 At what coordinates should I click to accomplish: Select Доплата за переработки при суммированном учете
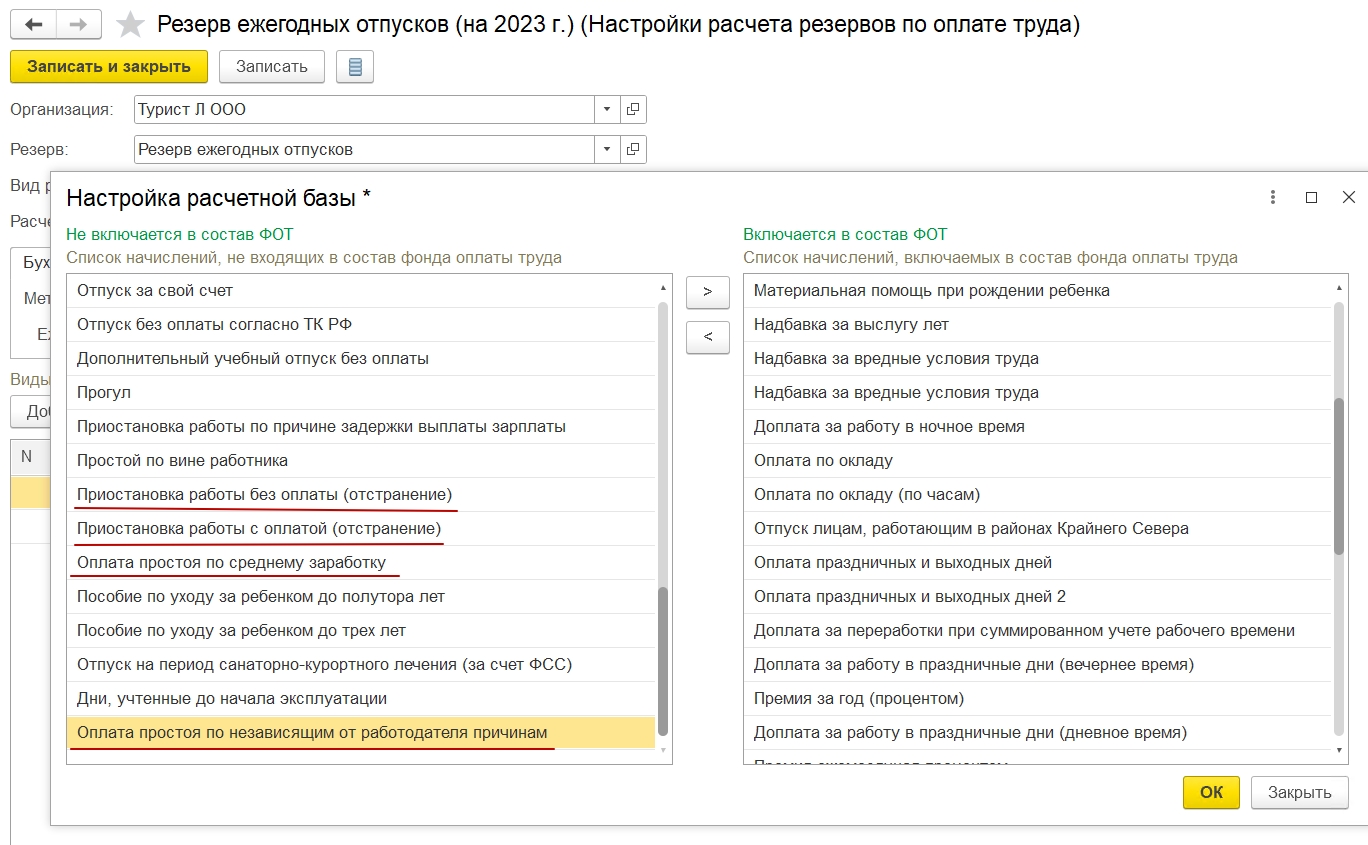(x=1038, y=631)
